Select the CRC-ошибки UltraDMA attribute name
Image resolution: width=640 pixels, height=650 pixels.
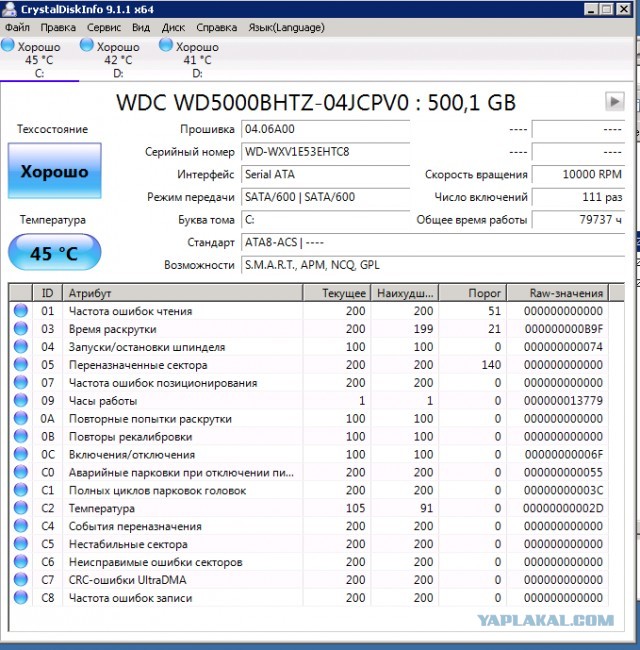point(128,580)
